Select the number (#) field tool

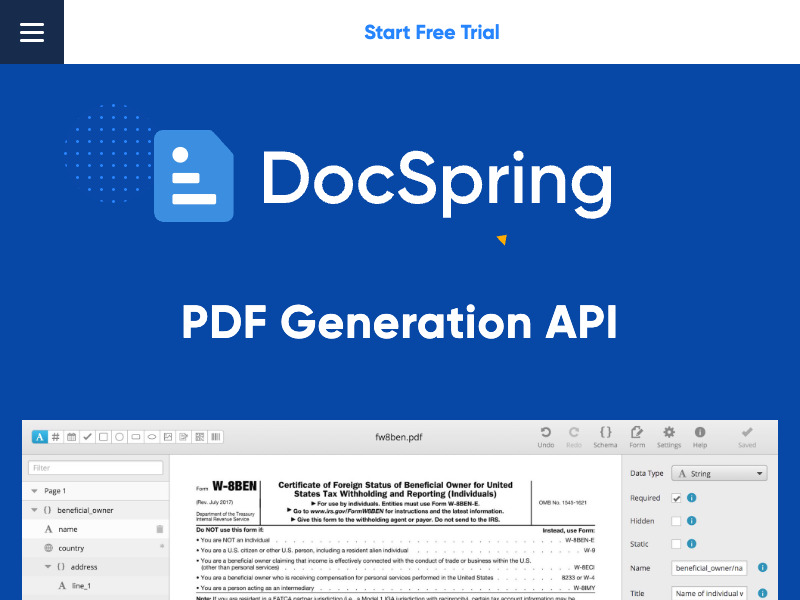pos(56,437)
